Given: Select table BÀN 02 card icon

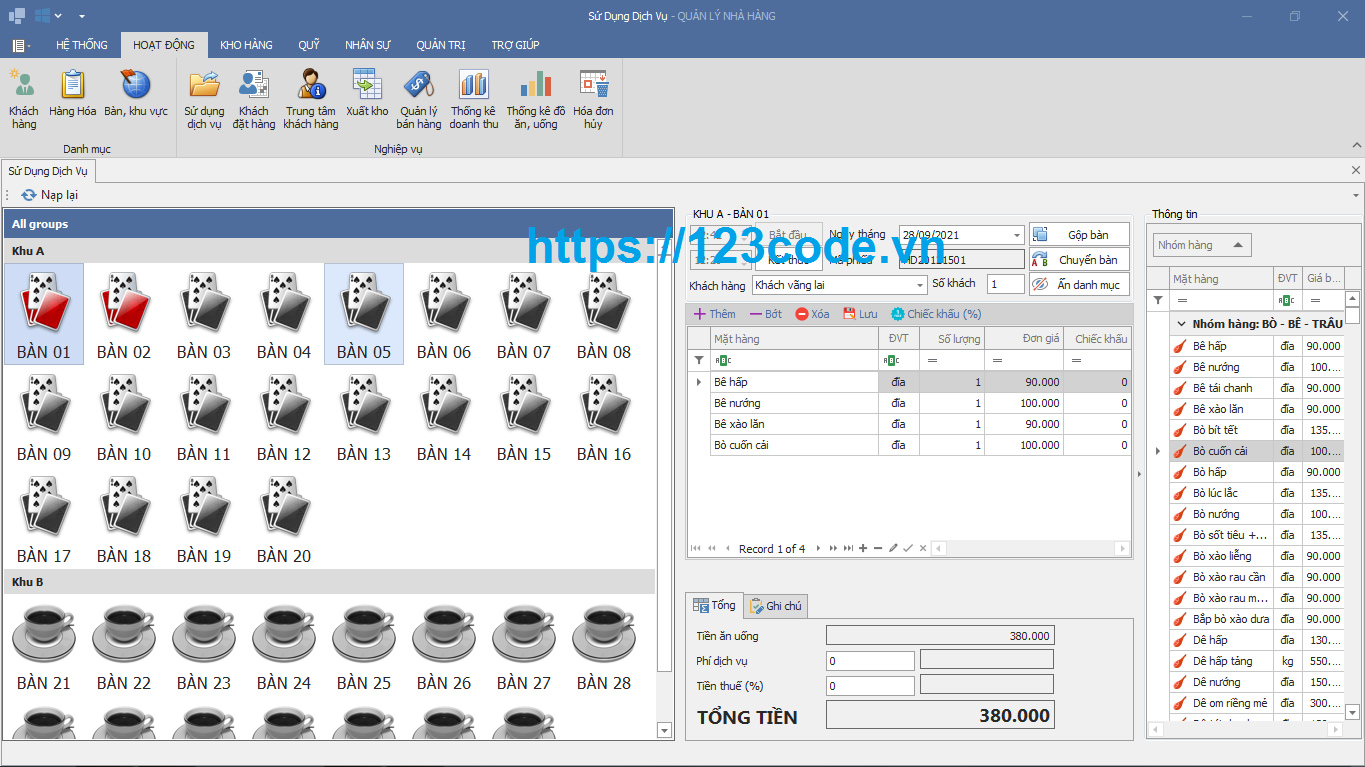Looking at the screenshot, I should coord(124,314).
